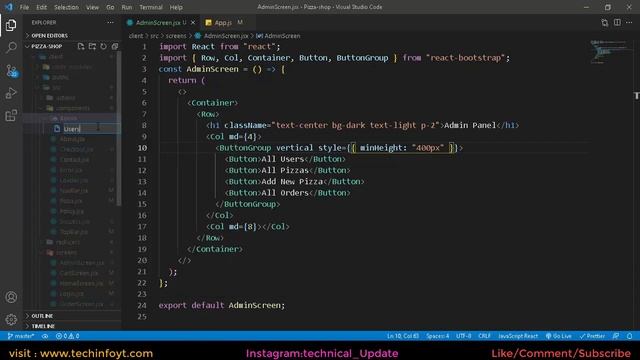Click Ln 10, Col 63 cursor position
The width and height of the screenshot is (640, 360).
402,336
